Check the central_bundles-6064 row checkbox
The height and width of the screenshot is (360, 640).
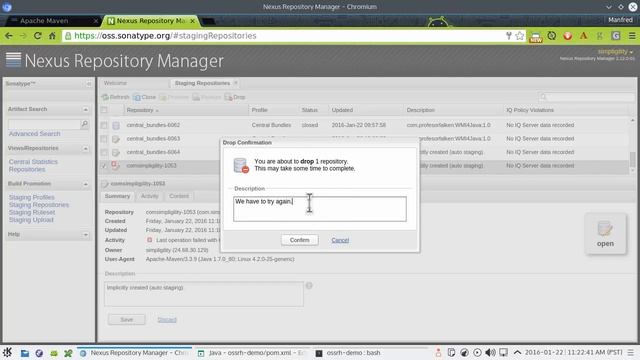click(104, 152)
